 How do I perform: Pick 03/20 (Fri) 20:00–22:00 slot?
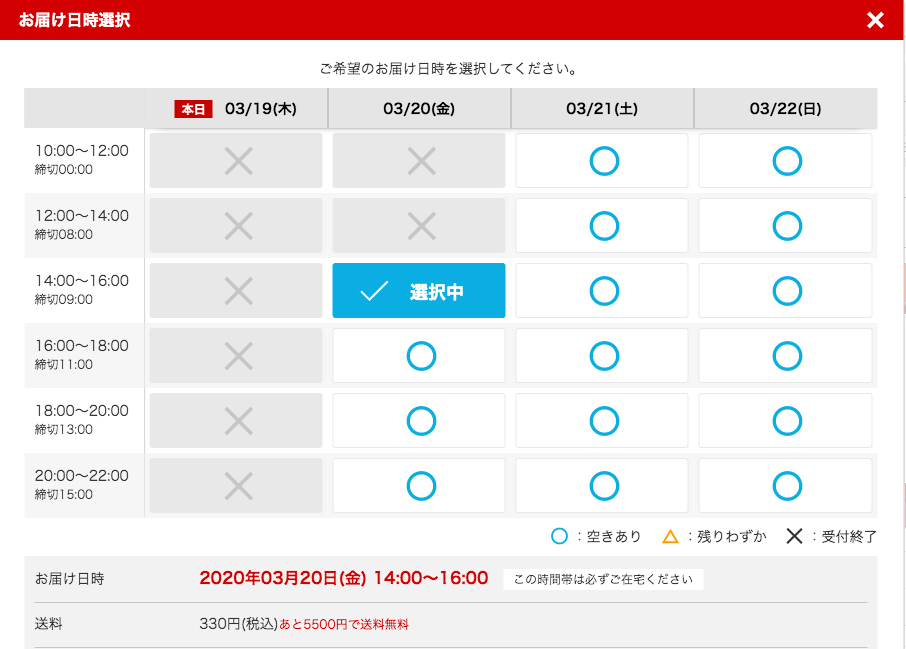pos(420,486)
